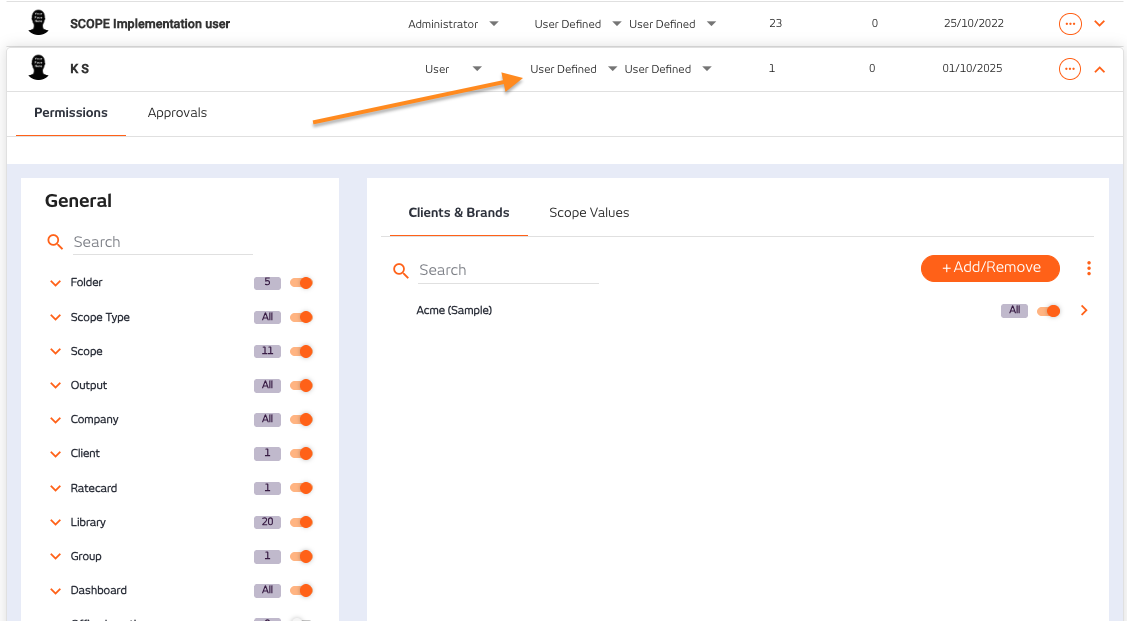Screen dimensions: 1127x621
Task: Expand the Scope Type permission group
Action: 56,318
